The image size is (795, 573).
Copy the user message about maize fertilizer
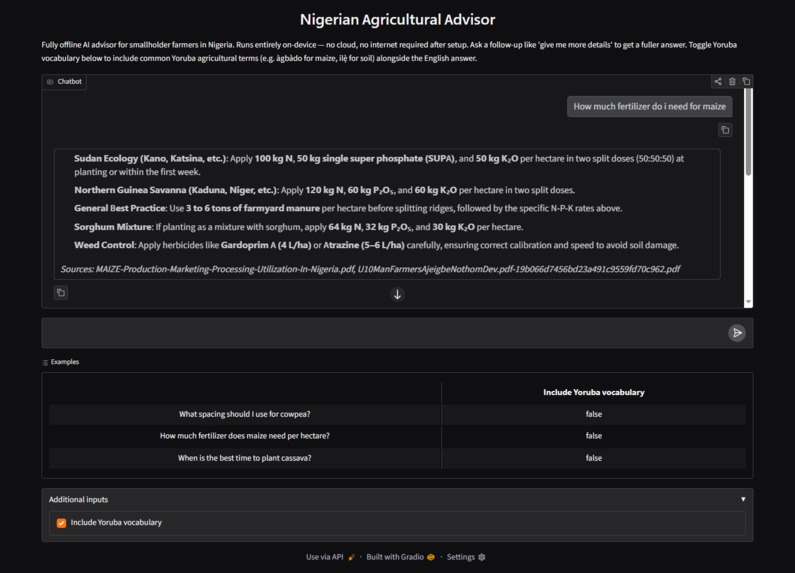click(x=725, y=130)
